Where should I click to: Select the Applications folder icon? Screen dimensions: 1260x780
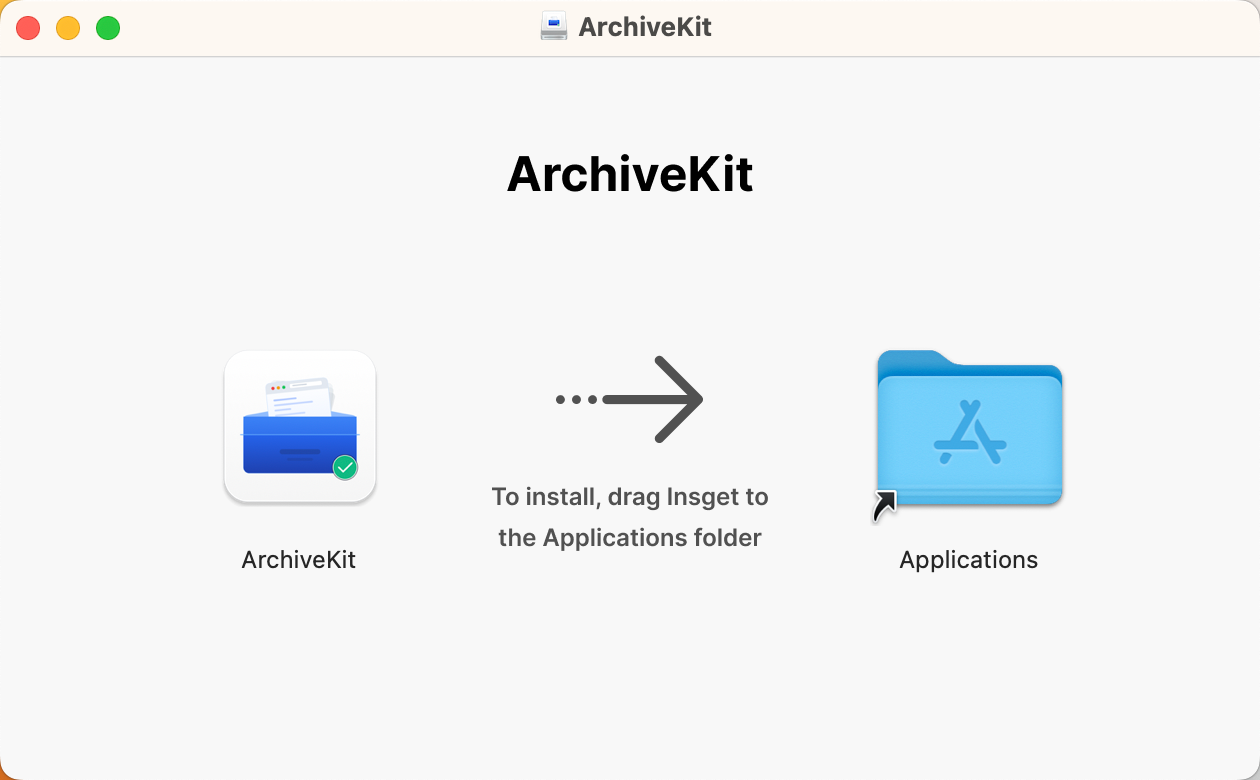click(x=968, y=430)
